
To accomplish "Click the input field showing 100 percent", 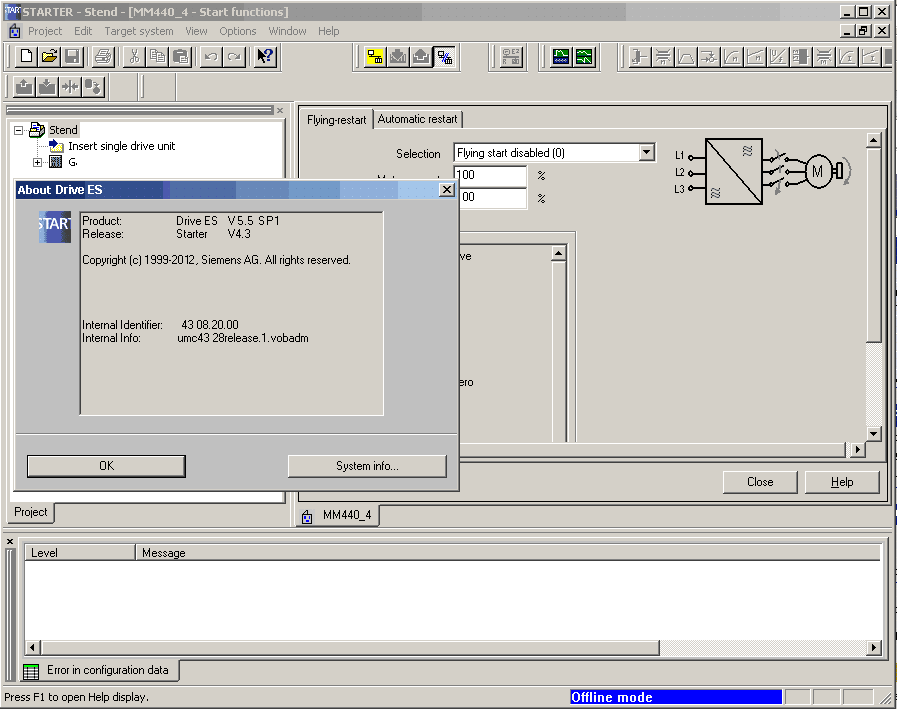I will [x=490, y=175].
